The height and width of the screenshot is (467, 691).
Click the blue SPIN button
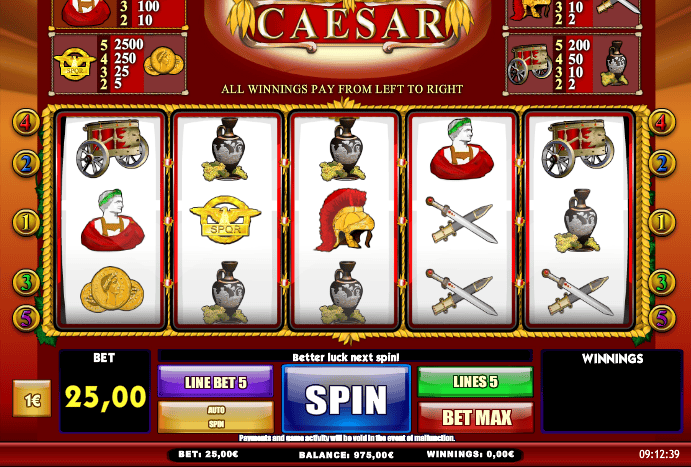click(346, 399)
